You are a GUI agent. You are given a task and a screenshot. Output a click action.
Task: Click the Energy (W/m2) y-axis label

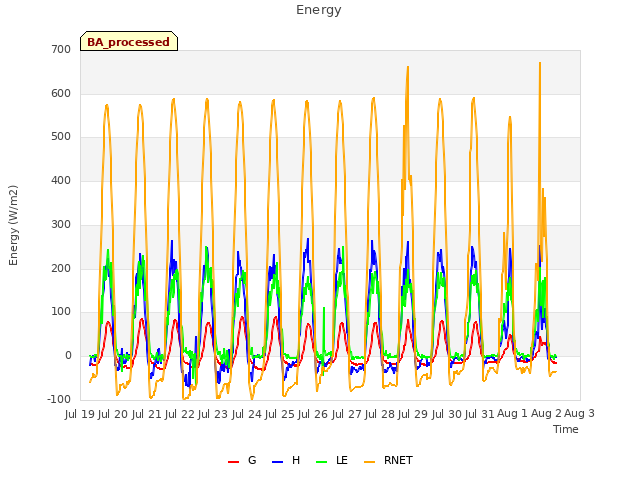(13, 225)
